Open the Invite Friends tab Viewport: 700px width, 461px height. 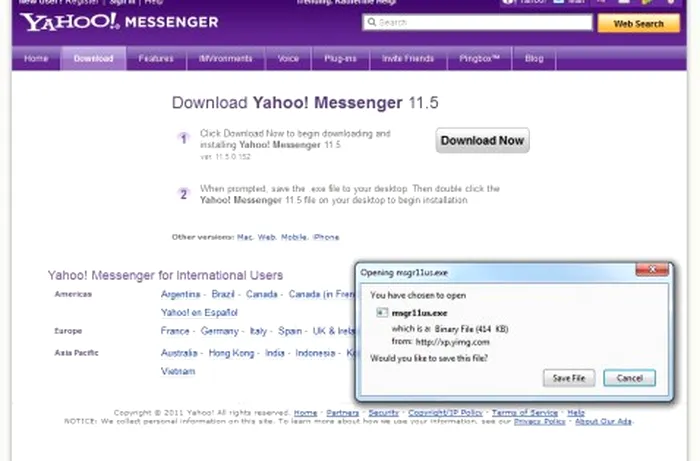coord(408,58)
